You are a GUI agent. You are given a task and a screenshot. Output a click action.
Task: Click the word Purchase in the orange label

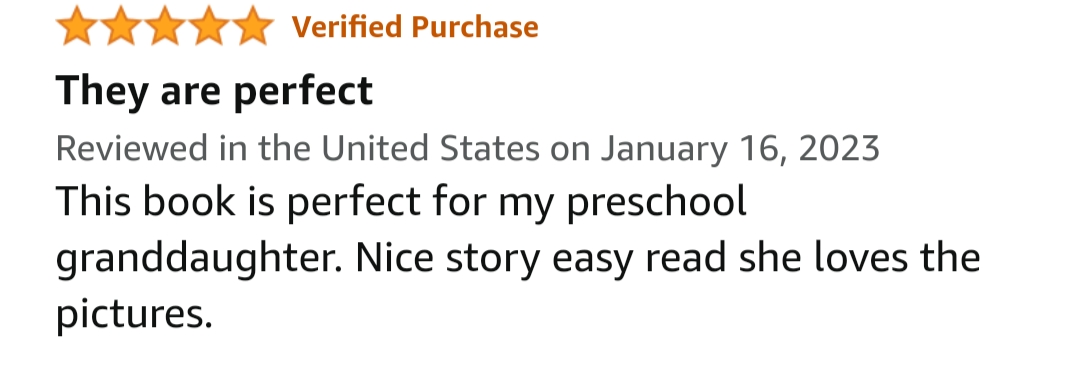(x=475, y=27)
